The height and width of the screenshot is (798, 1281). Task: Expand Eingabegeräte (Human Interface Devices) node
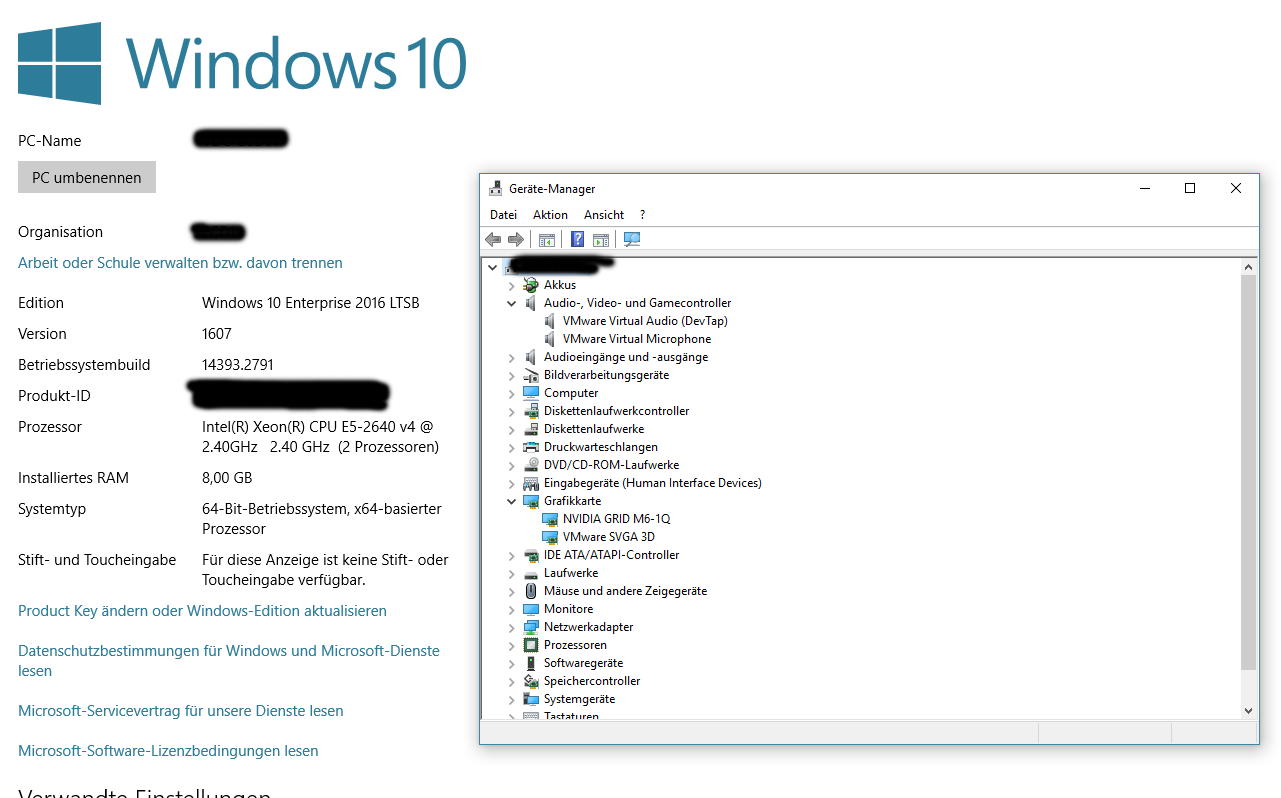click(511, 483)
